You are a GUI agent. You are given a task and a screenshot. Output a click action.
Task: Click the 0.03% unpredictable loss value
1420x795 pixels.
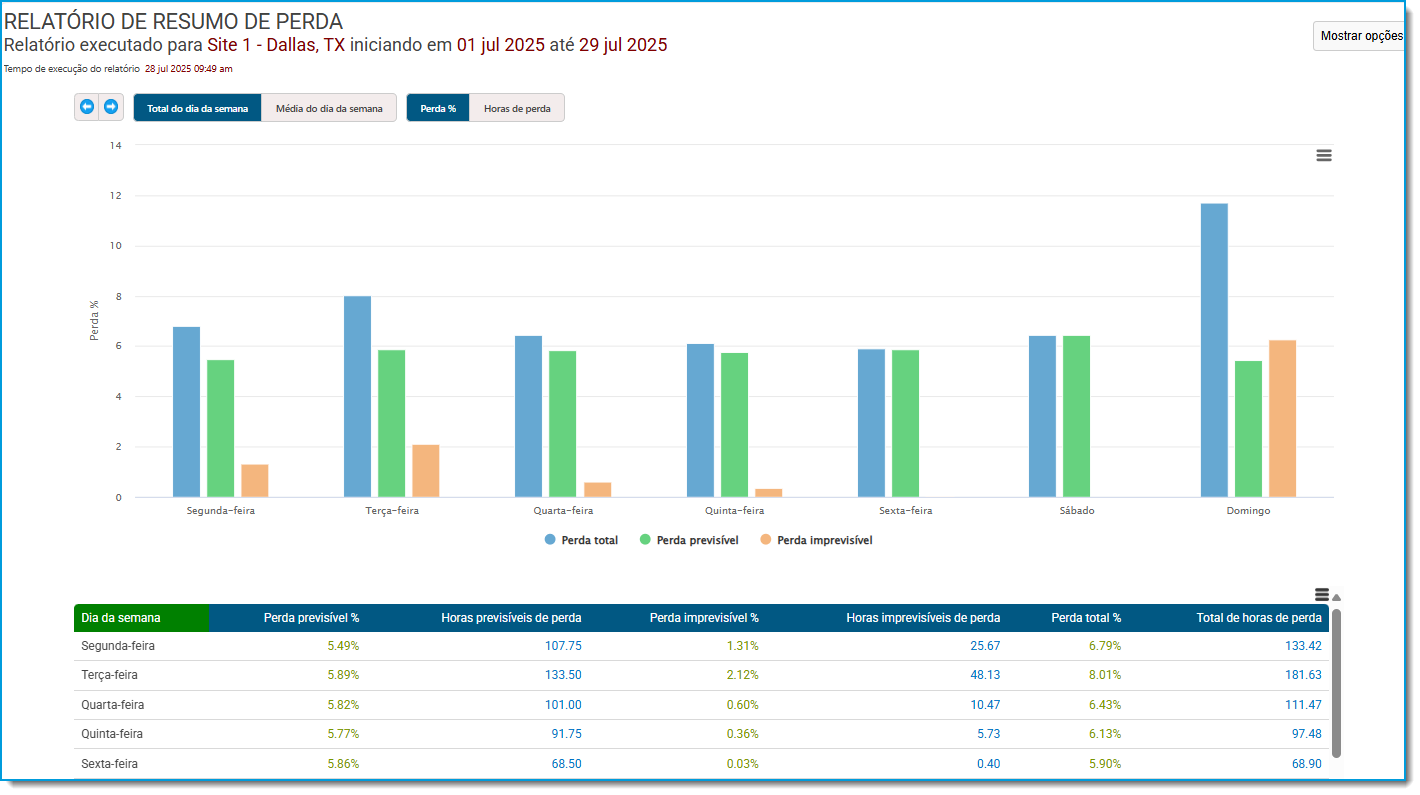[743, 764]
